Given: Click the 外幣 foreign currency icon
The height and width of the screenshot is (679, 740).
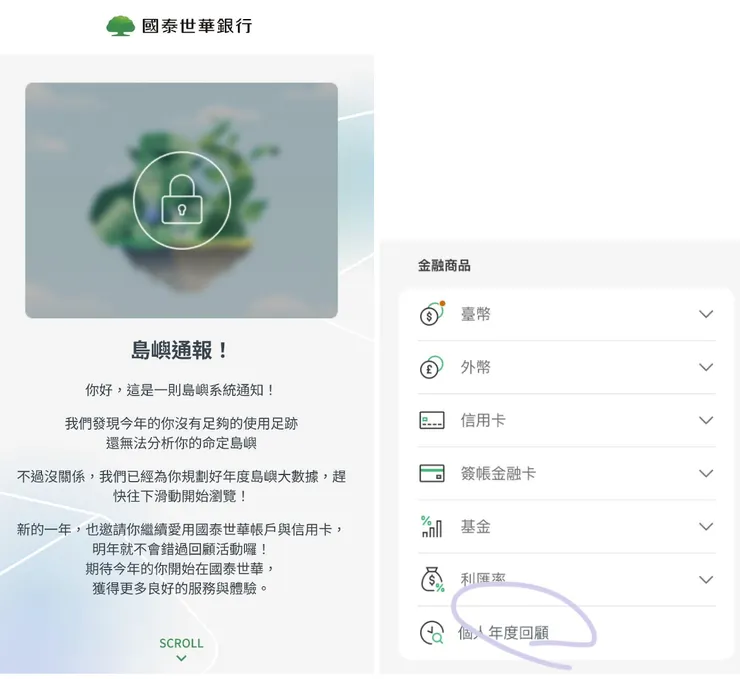Looking at the screenshot, I should pos(432,367).
